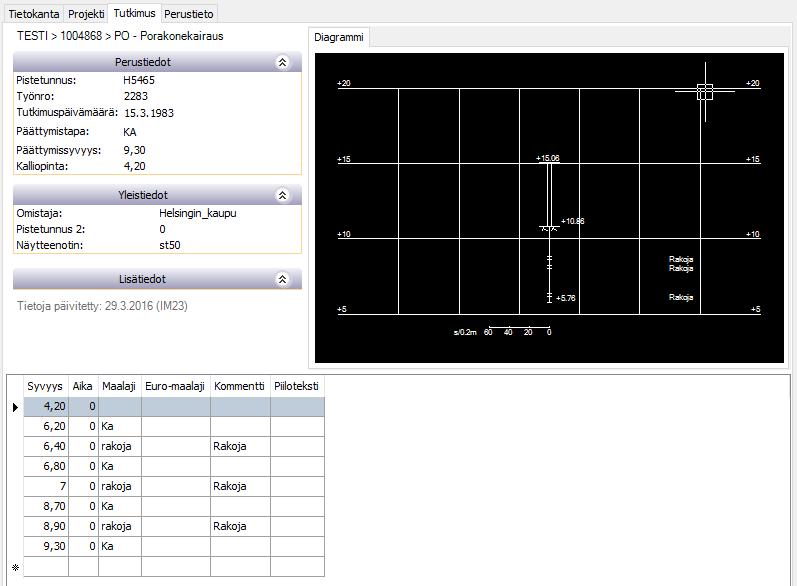Click Kommentti cell Rakoja in row 8,90
Screen dimensions: 797x586
click(240, 527)
